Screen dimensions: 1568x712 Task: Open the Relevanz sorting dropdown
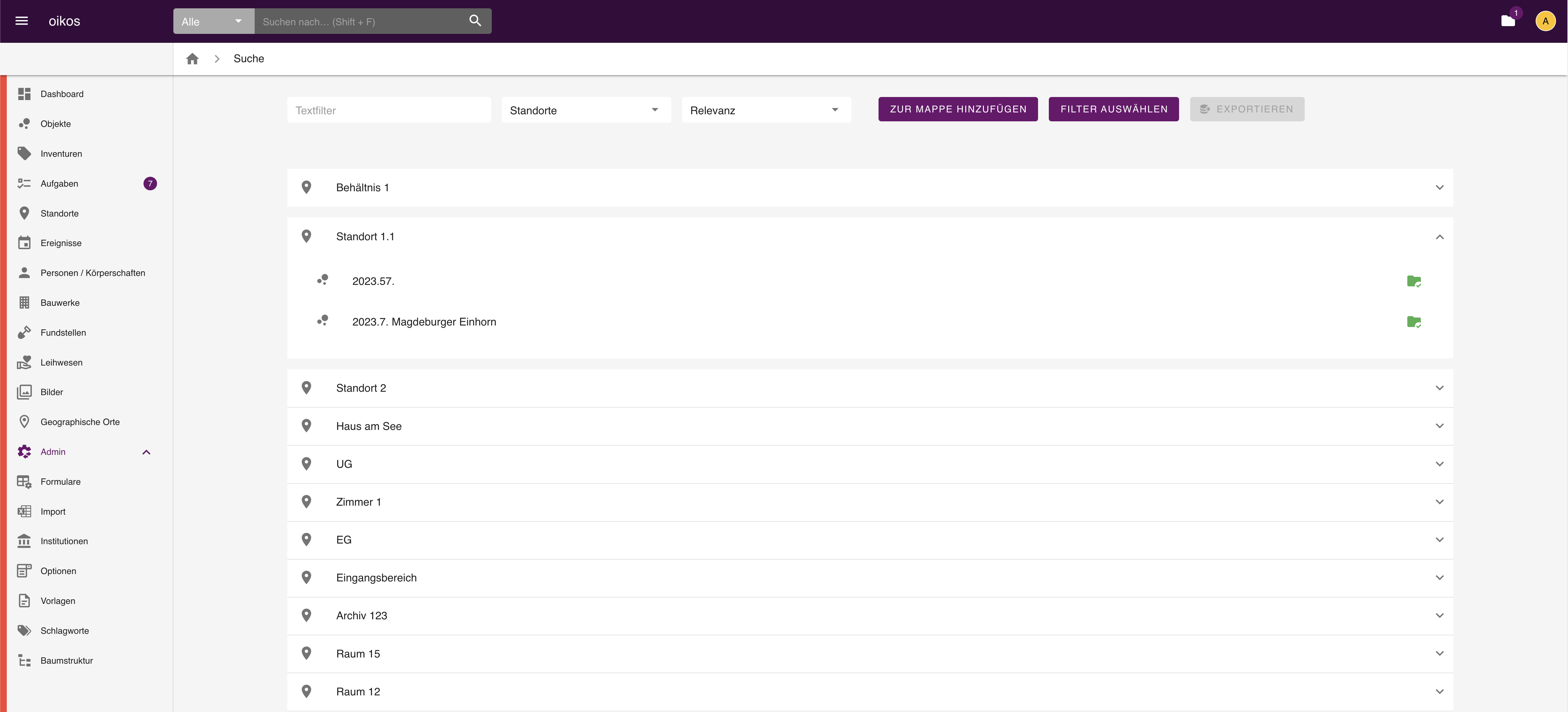[766, 110]
